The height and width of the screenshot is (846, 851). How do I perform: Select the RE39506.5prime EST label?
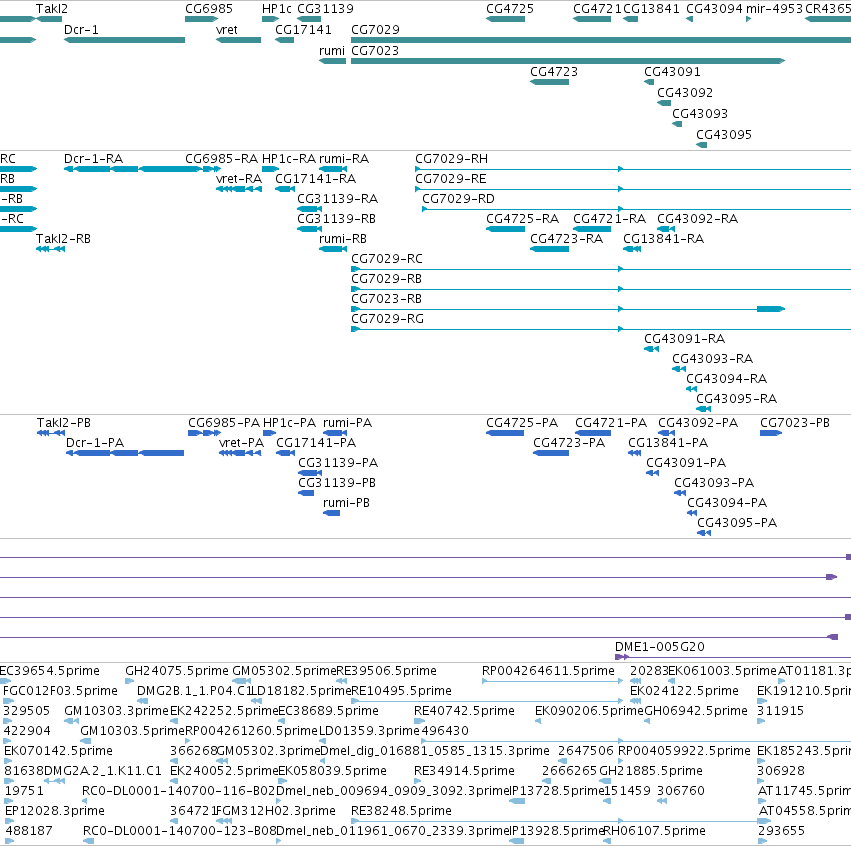tap(386, 671)
